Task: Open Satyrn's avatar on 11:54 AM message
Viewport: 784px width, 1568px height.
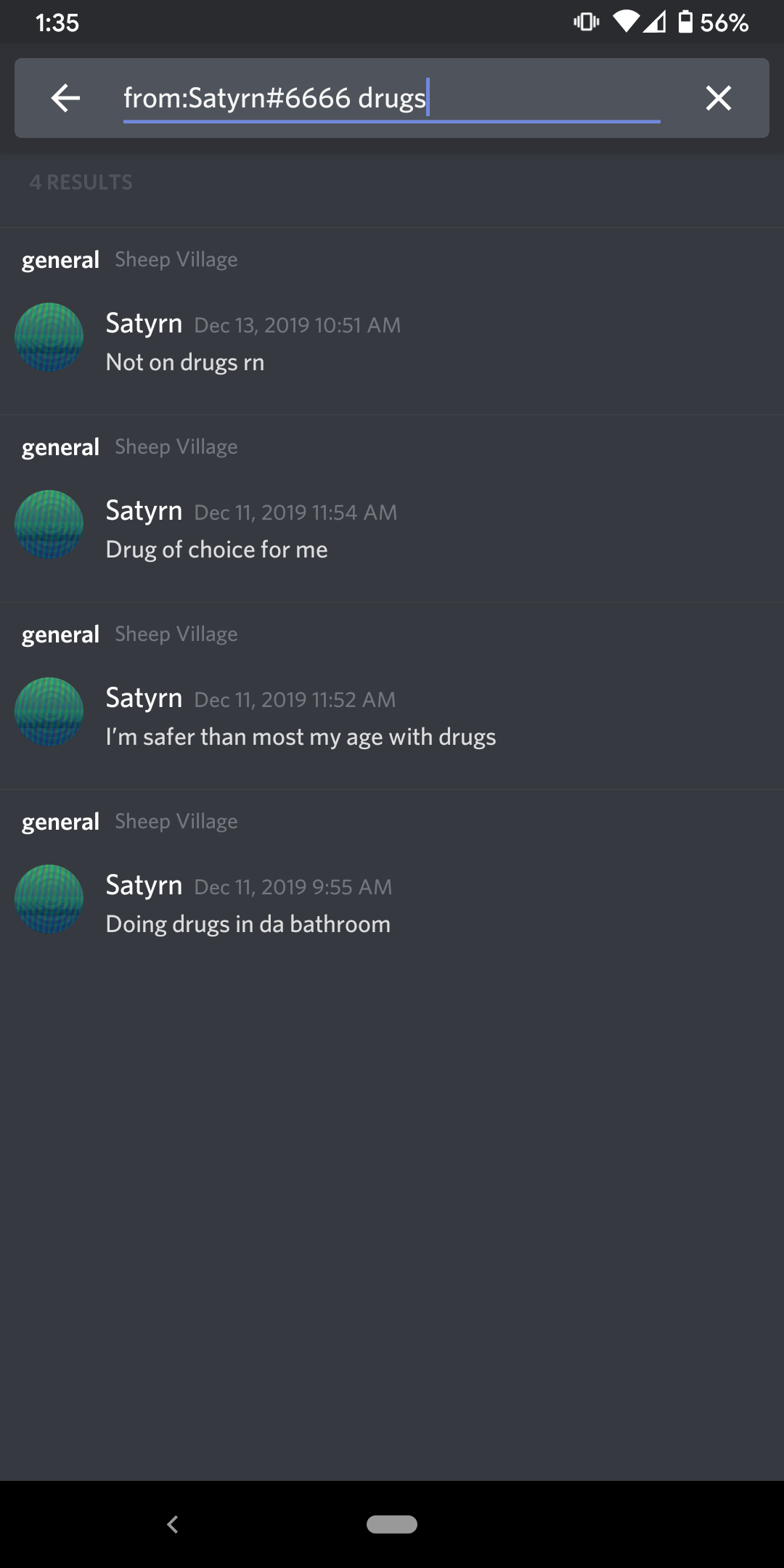Action: 49,524
